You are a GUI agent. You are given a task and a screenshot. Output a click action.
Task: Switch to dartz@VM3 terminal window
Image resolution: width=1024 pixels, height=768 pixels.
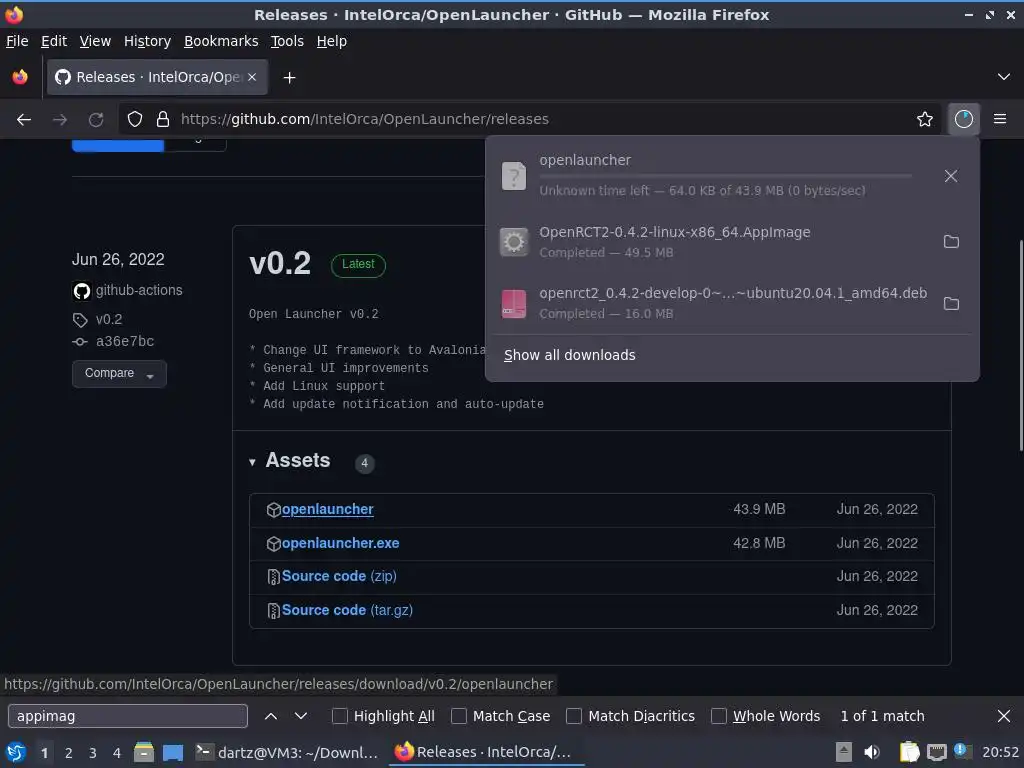287,752
